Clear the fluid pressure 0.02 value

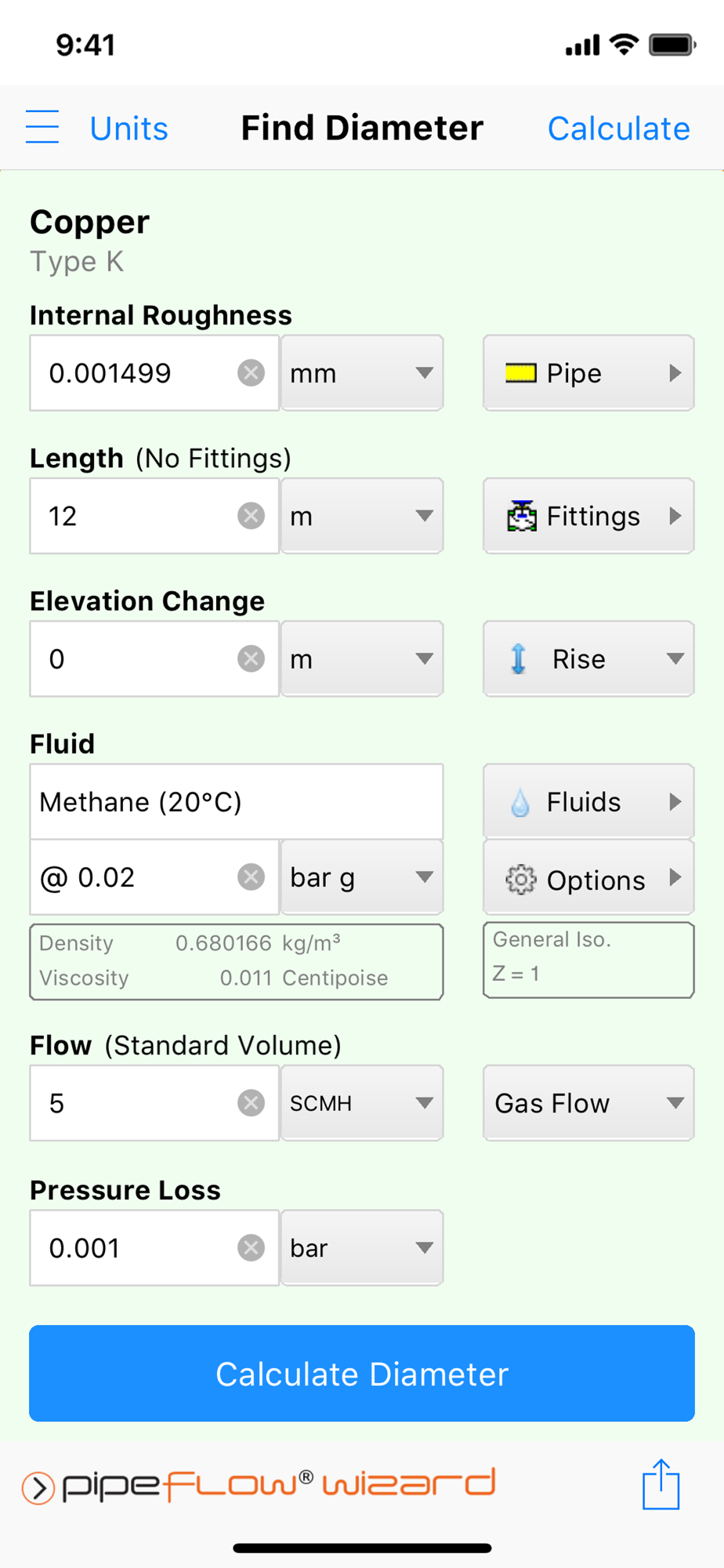(251, 877)
